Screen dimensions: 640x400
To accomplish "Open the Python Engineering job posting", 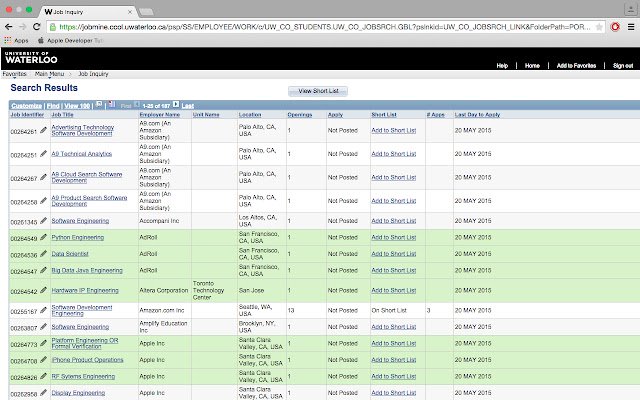I will 78,237.
